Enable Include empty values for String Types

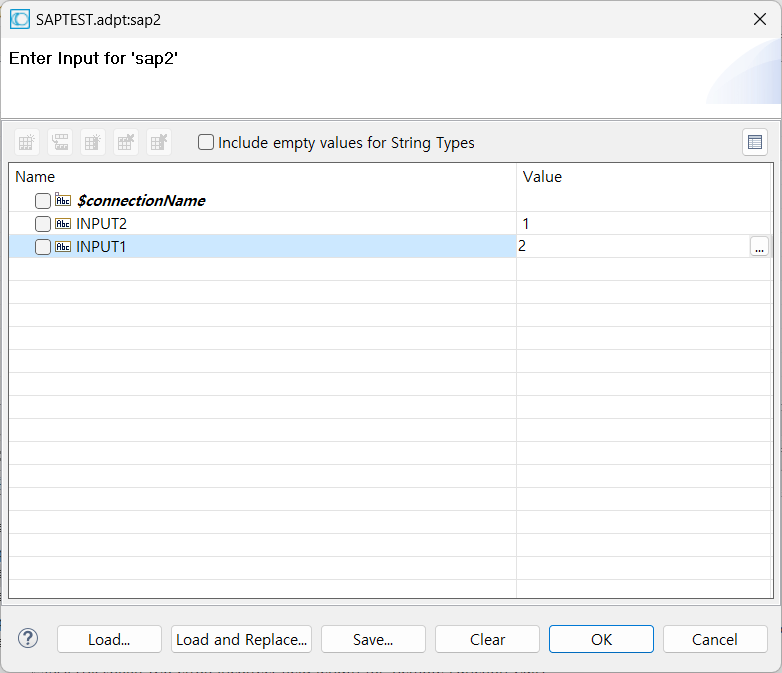(206, 142)
